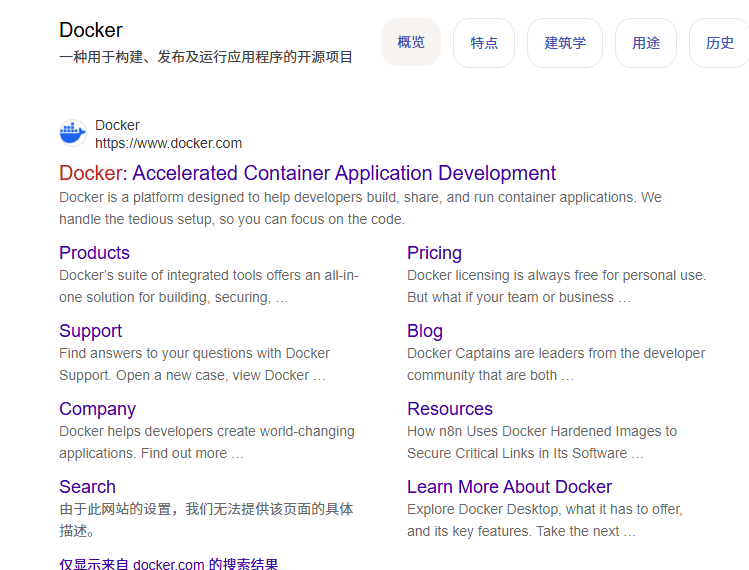Click the "Docker's suite of integrated tools" snippet
The width and height of the screenshot is (749, 570).
pyautogui.click(x=209, y=286)
